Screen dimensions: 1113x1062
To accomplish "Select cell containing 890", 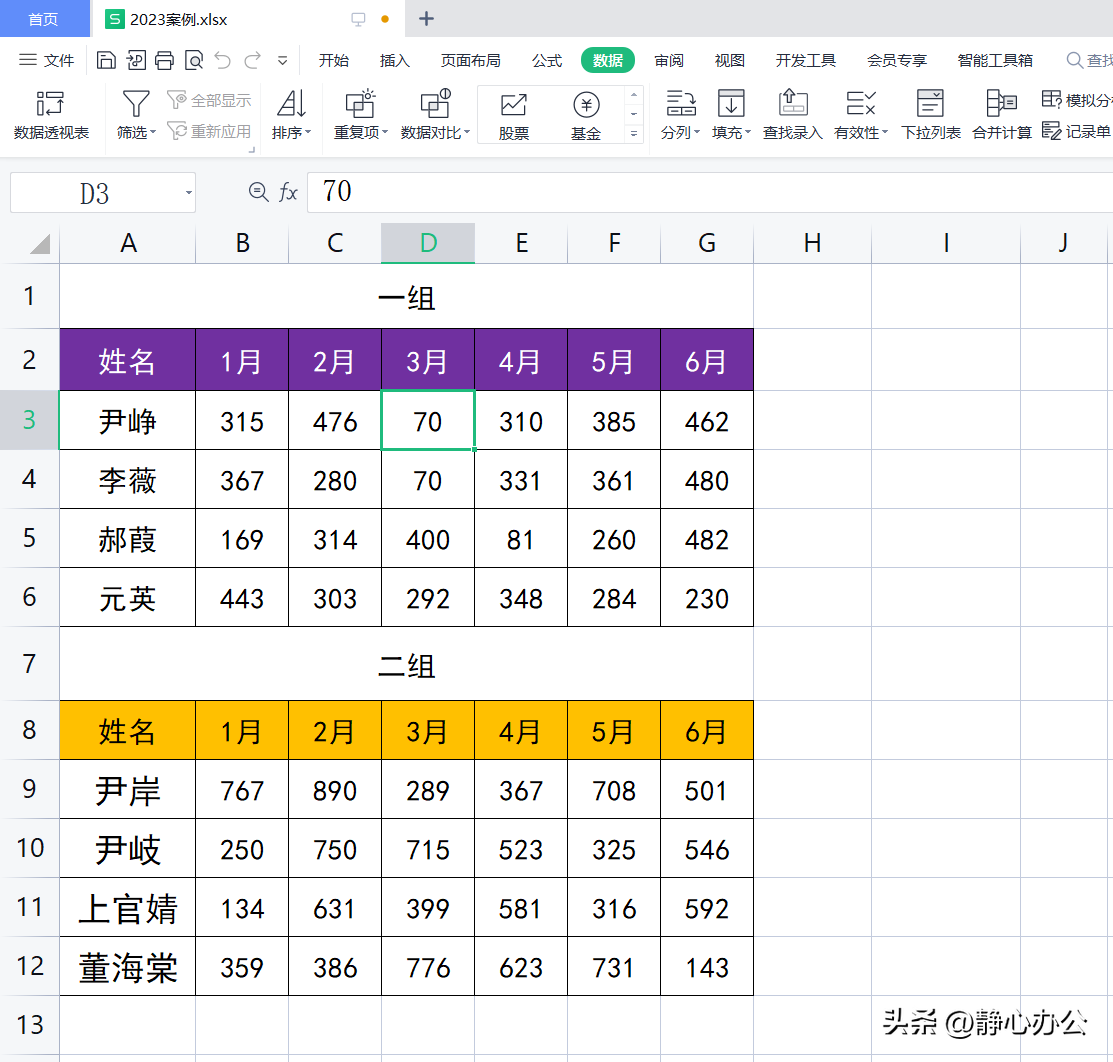I will point(335,789).
